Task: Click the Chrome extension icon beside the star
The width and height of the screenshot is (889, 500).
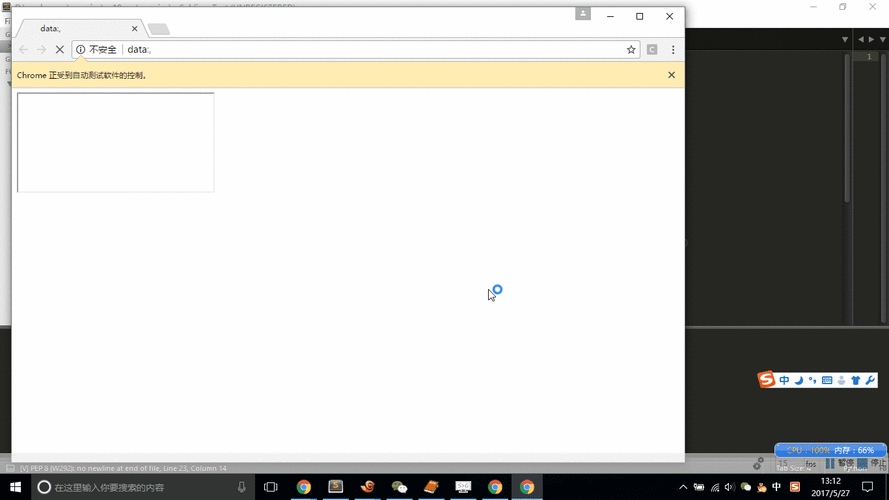Action: tap(652, 49)
